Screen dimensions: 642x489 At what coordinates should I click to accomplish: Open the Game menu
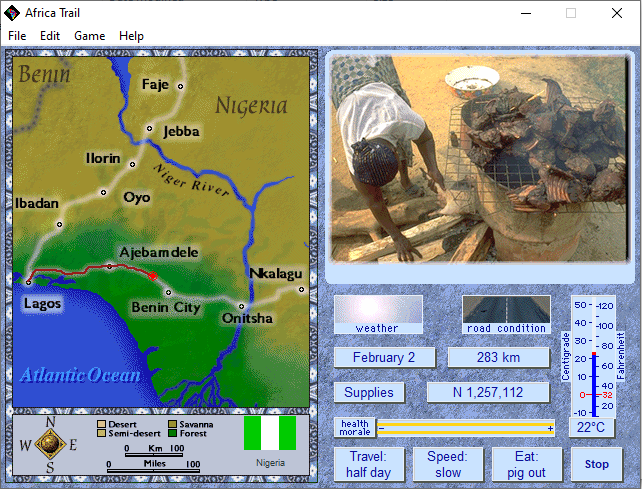pyautogui.click(x=89, y=36)
